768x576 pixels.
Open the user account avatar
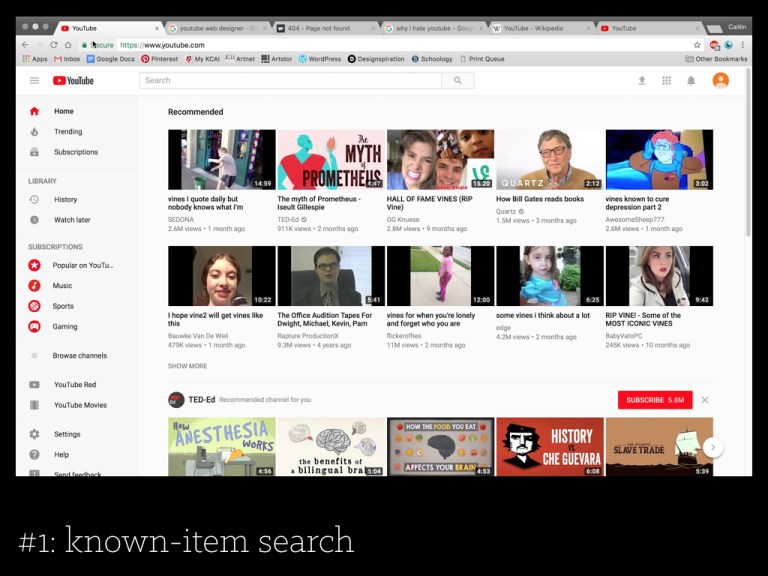tap(720, 80)
